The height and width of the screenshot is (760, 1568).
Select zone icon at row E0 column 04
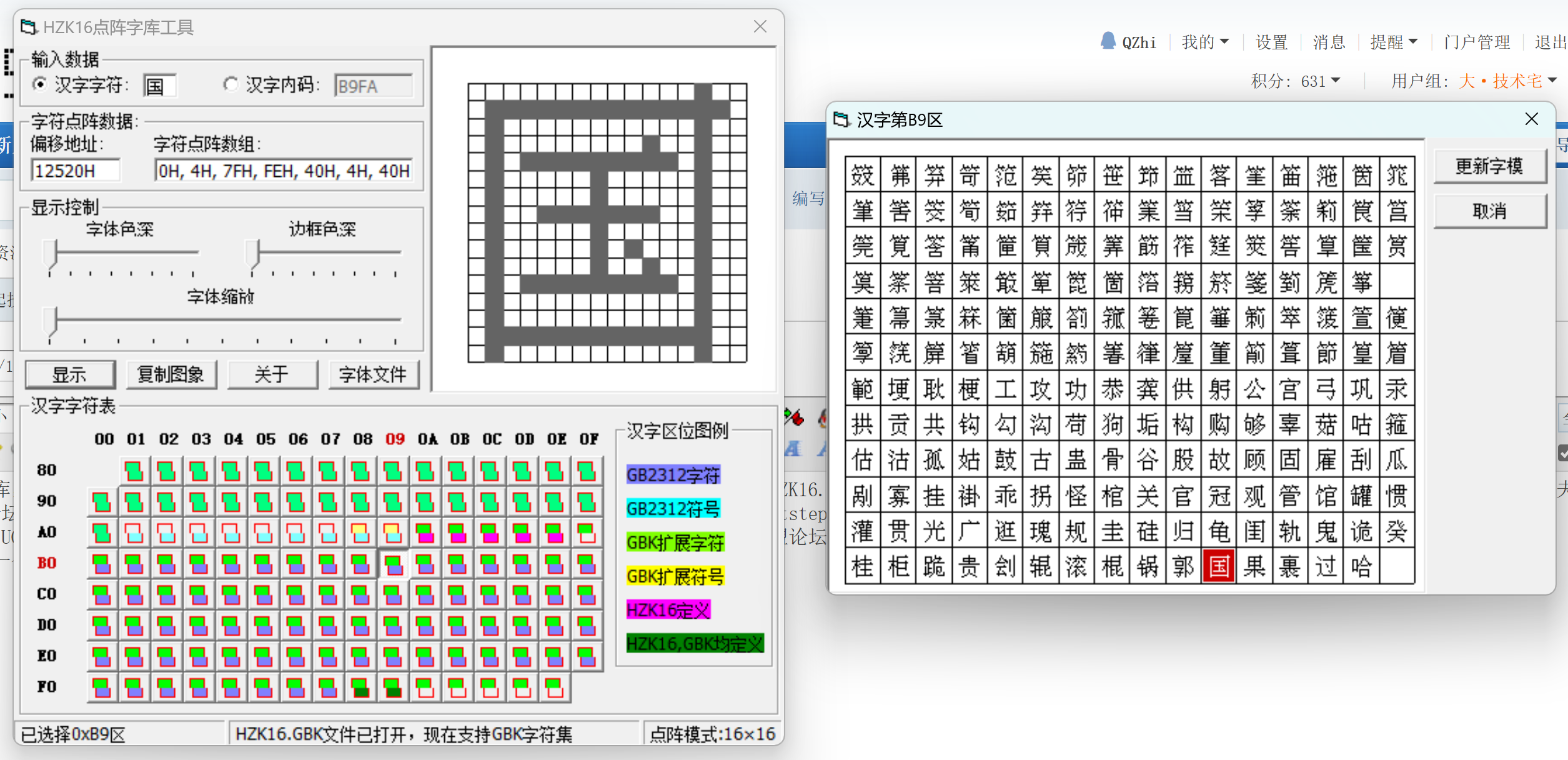tap(231, 657)
